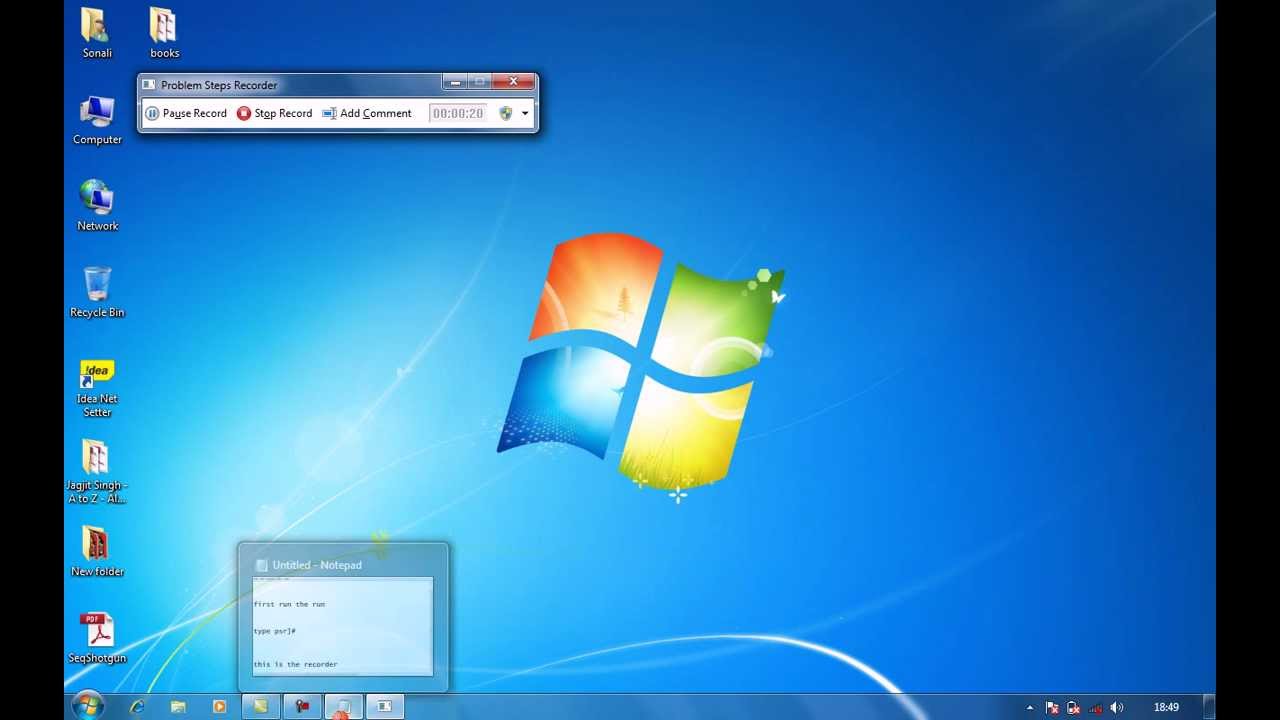Click the Problem Steps Recorder window title icon
Viewport: 1280px width, 720px height.
[x=149, y=85]
